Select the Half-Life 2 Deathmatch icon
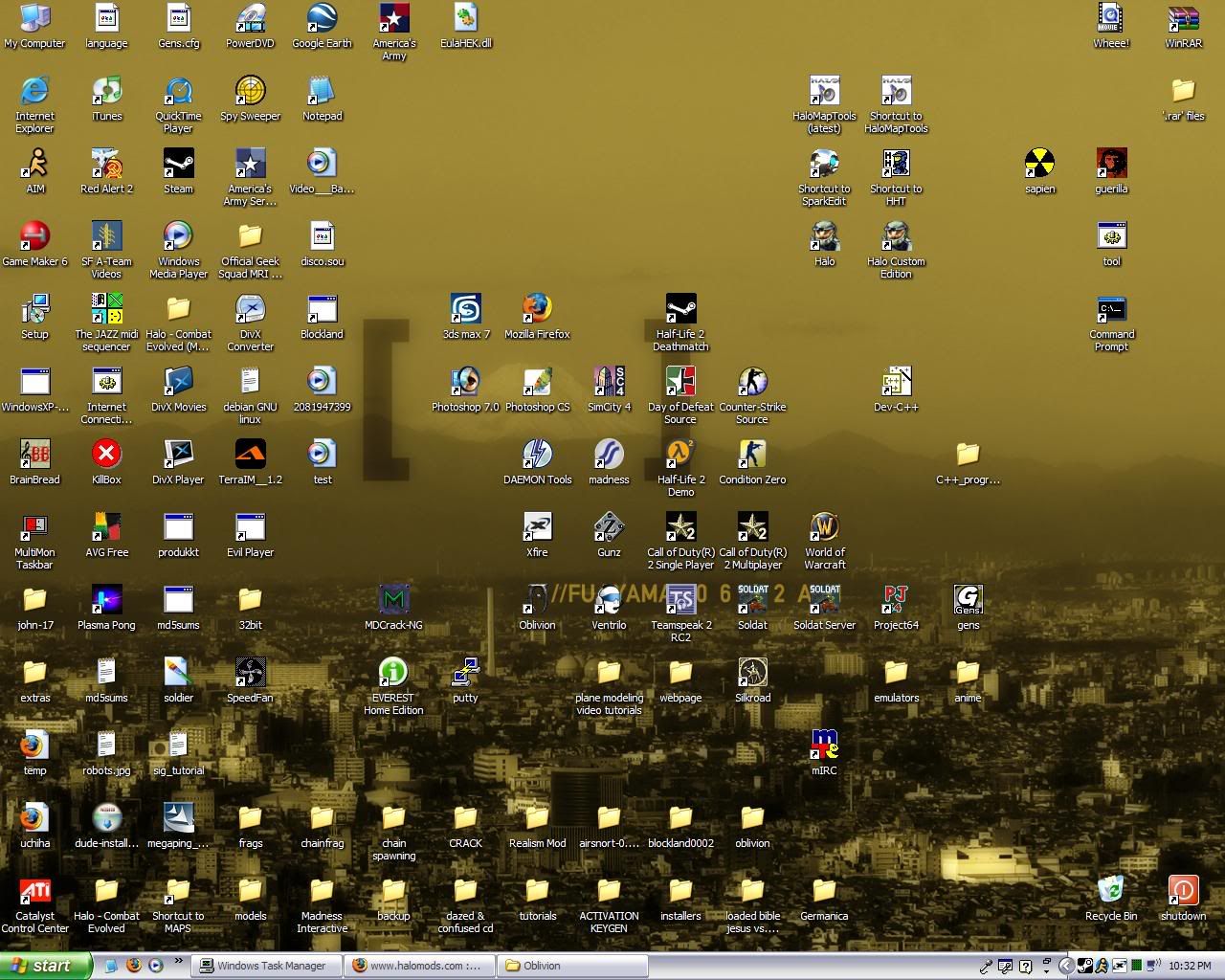This screenshot has width=1225, height=980. pos(680,323)
